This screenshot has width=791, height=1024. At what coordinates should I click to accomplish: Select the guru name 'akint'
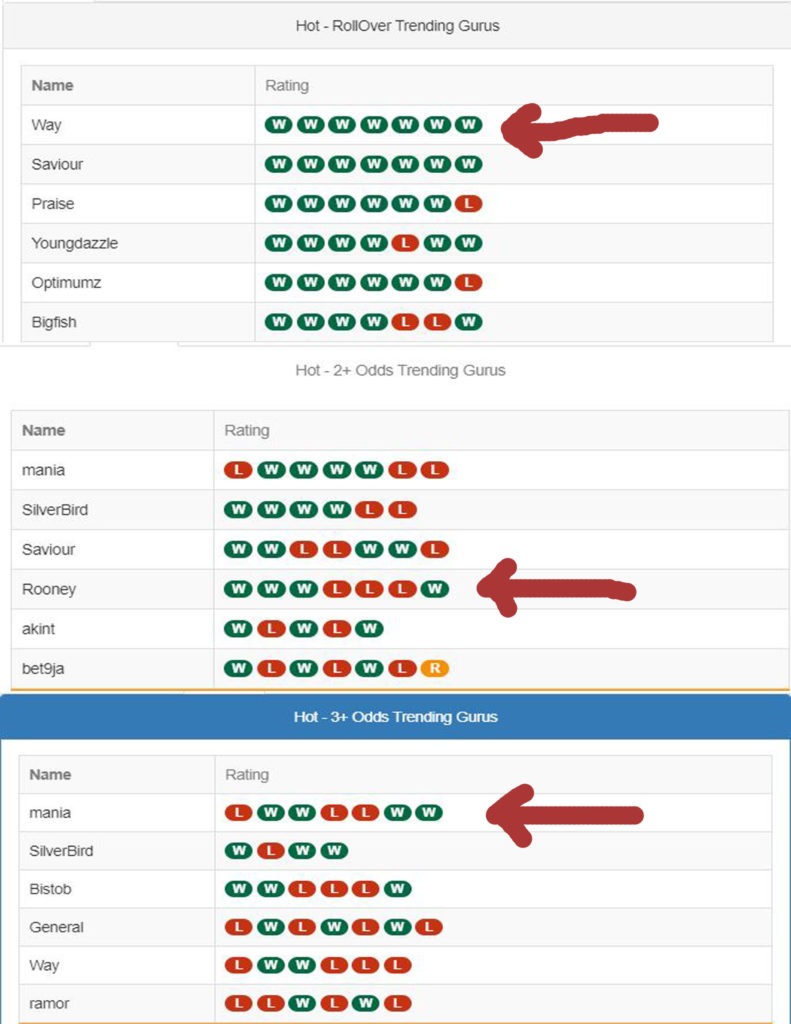[x=38, y=629]
